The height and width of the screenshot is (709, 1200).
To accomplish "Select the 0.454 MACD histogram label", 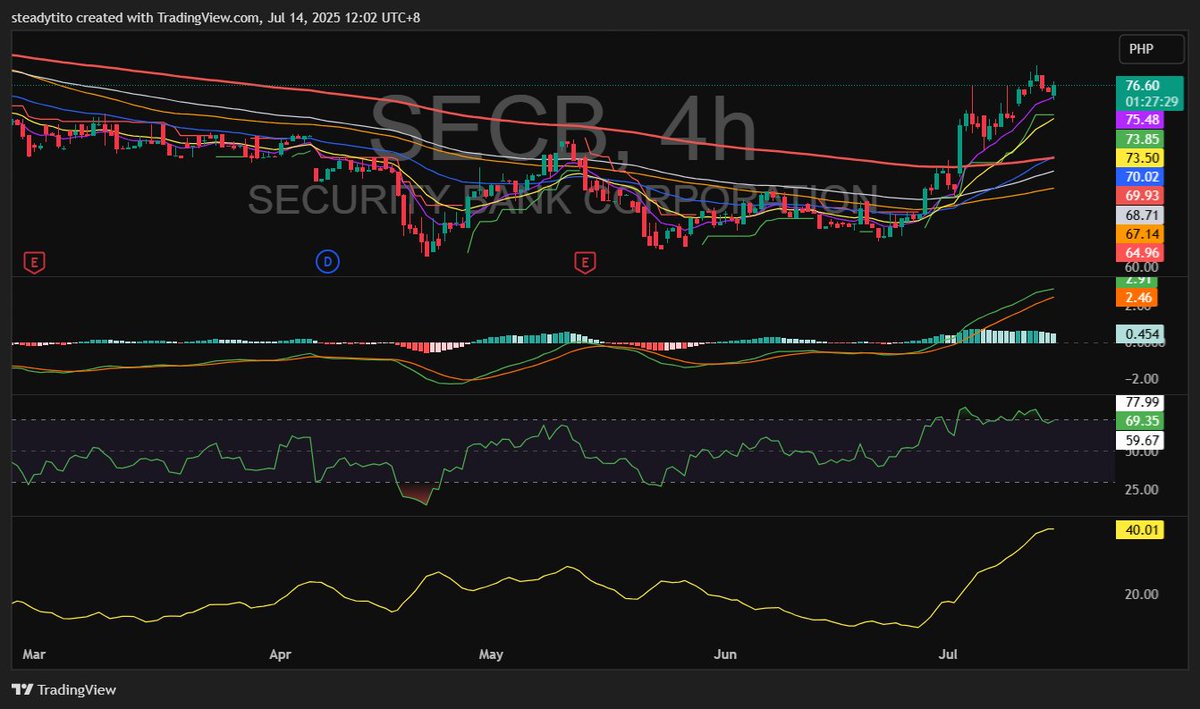I will tap(1141, 334).
